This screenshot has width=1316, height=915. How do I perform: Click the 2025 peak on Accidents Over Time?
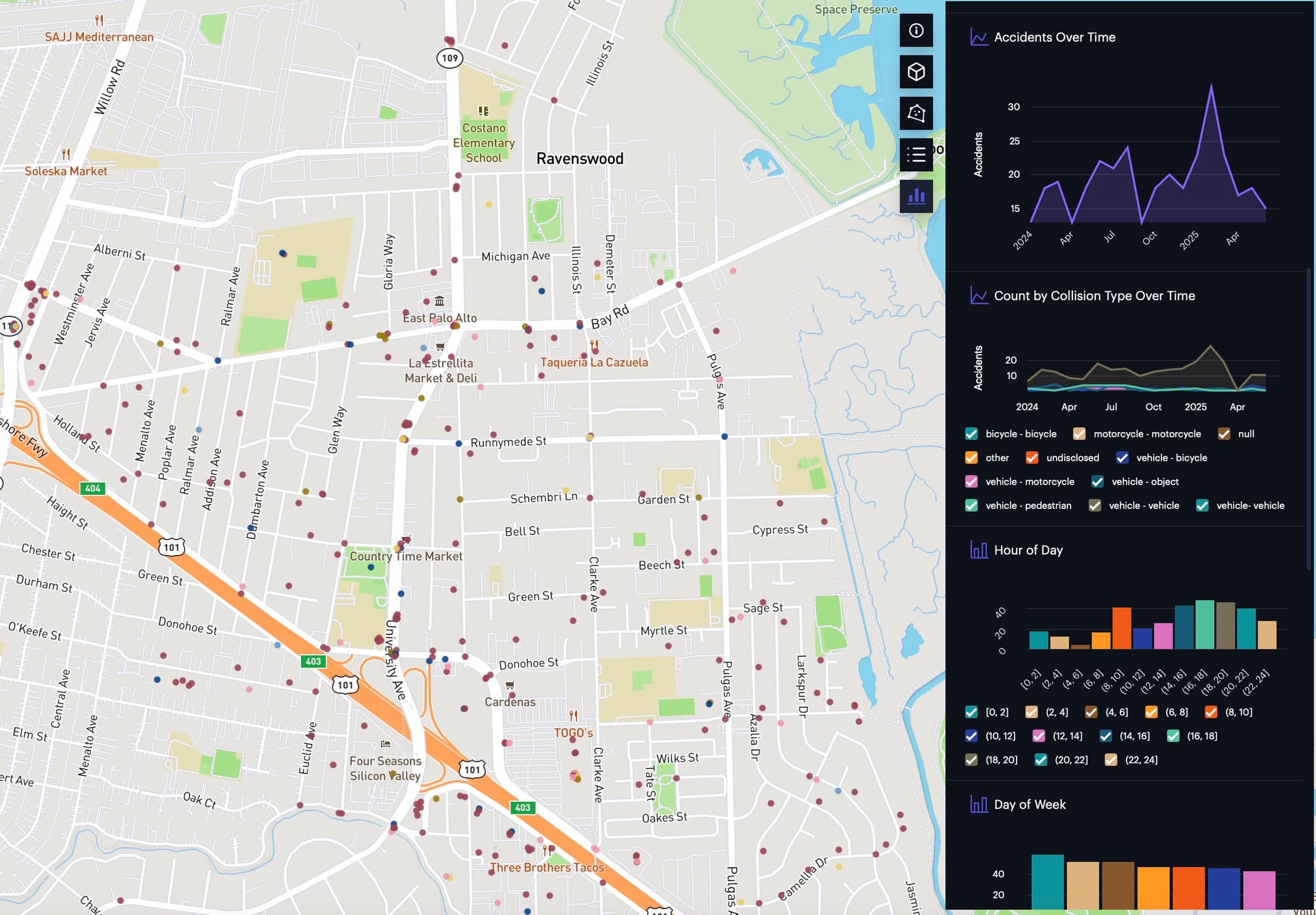[x=1211, y=86]
